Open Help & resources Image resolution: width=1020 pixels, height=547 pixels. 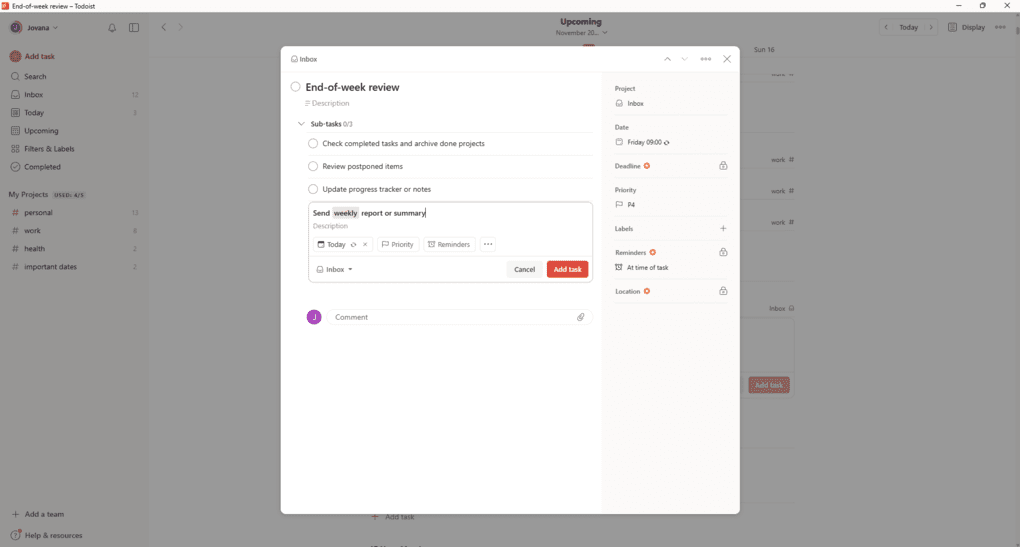pyautogui.click(x=47, y=535)
